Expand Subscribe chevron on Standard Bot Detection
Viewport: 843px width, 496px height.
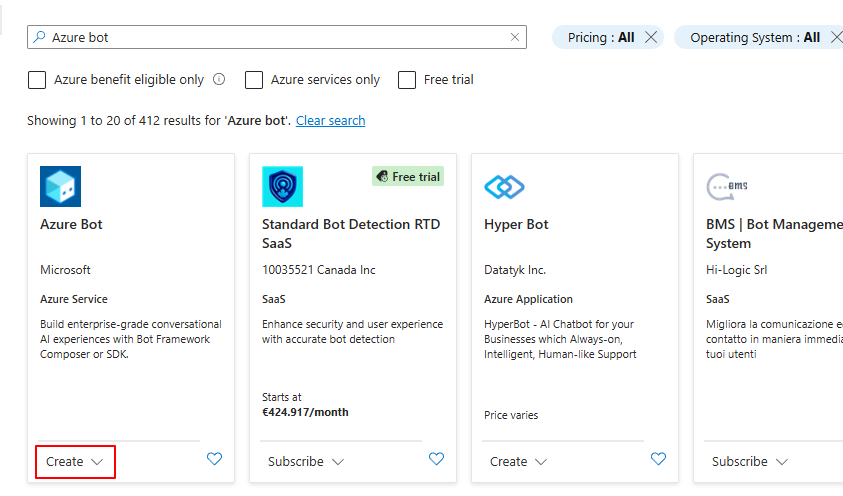(x=338, y=462)
